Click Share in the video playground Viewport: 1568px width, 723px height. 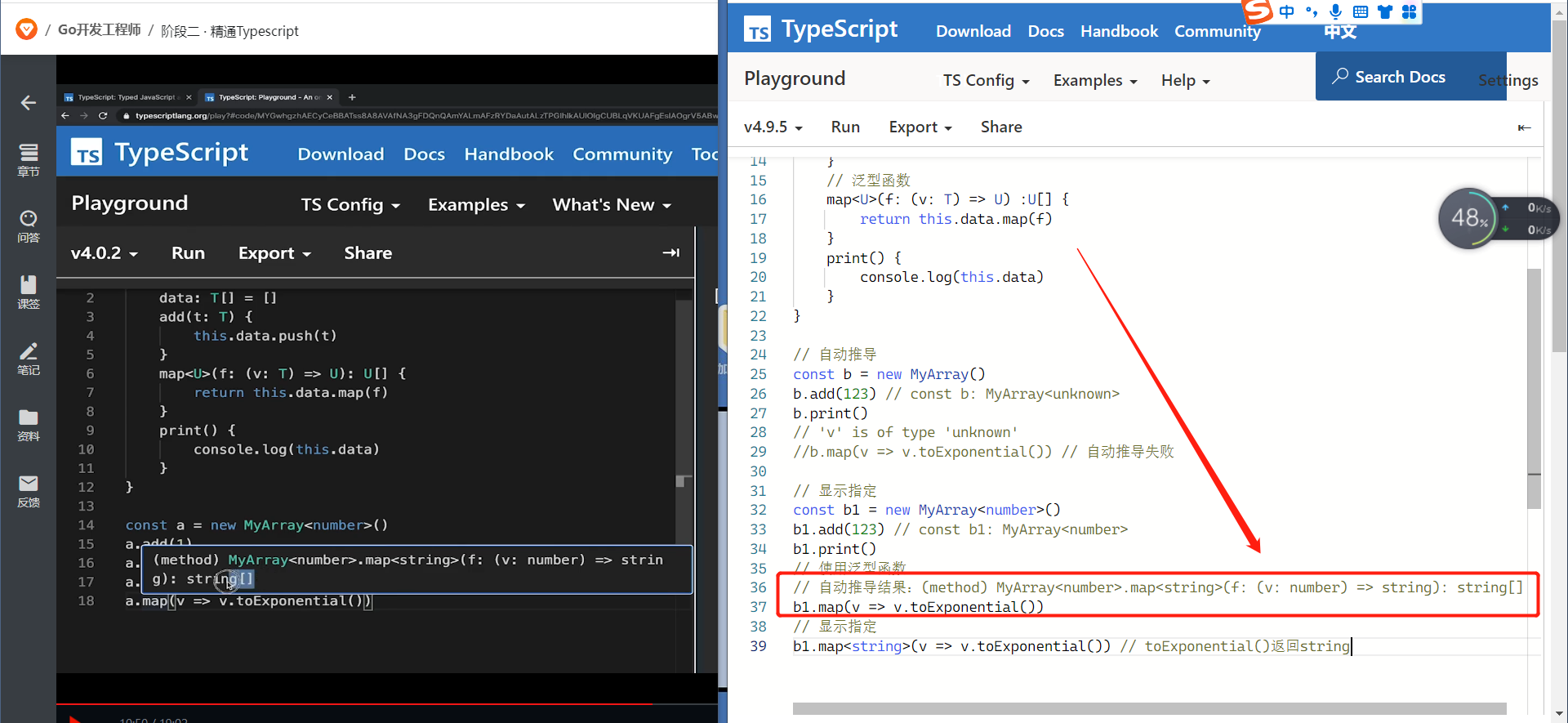pos(367,253)
